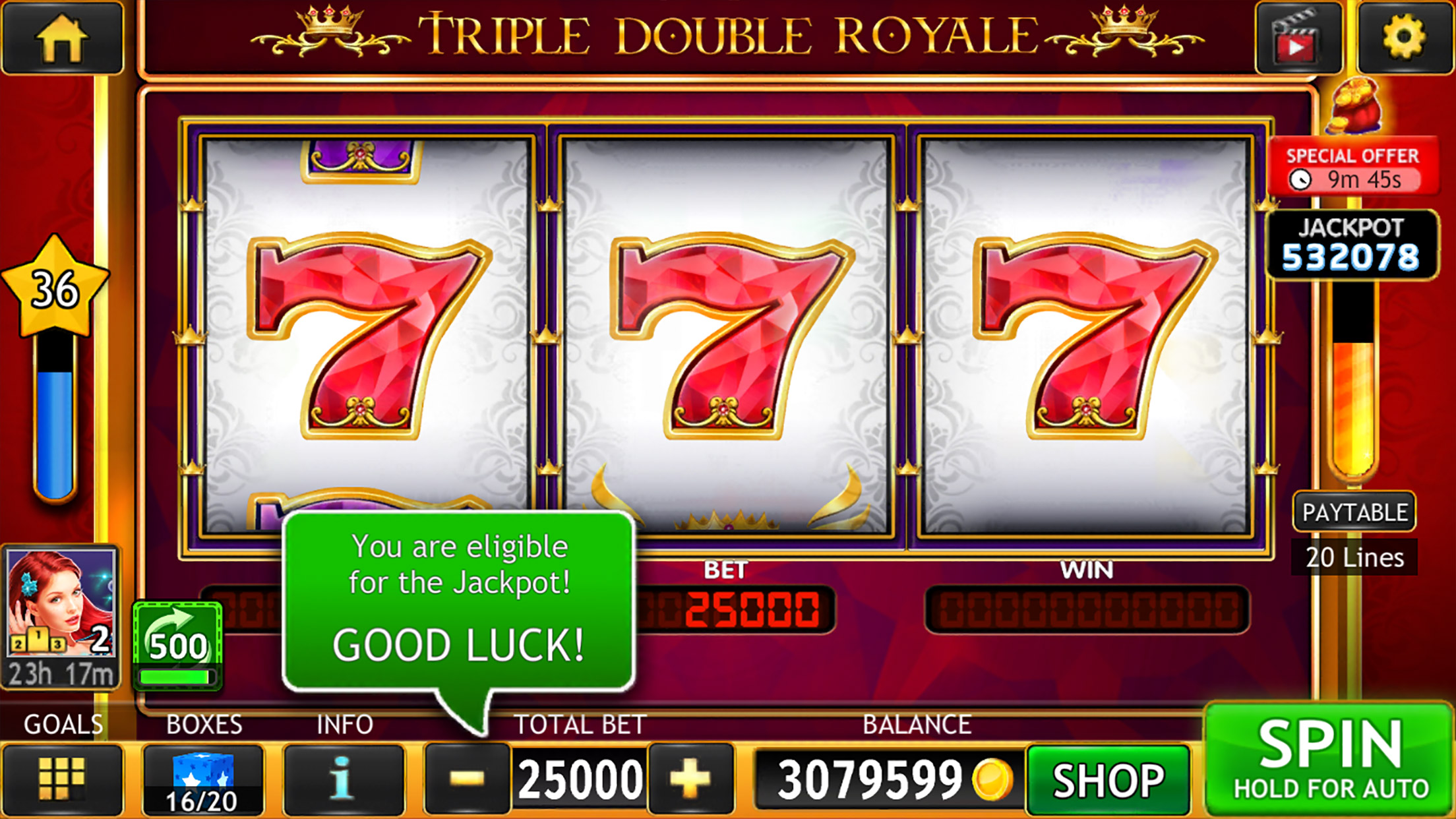The width and height of the screenshot is (1456, 819).
Task: Open the Special Offer timer banner
Action: (x=1352, y=167)
